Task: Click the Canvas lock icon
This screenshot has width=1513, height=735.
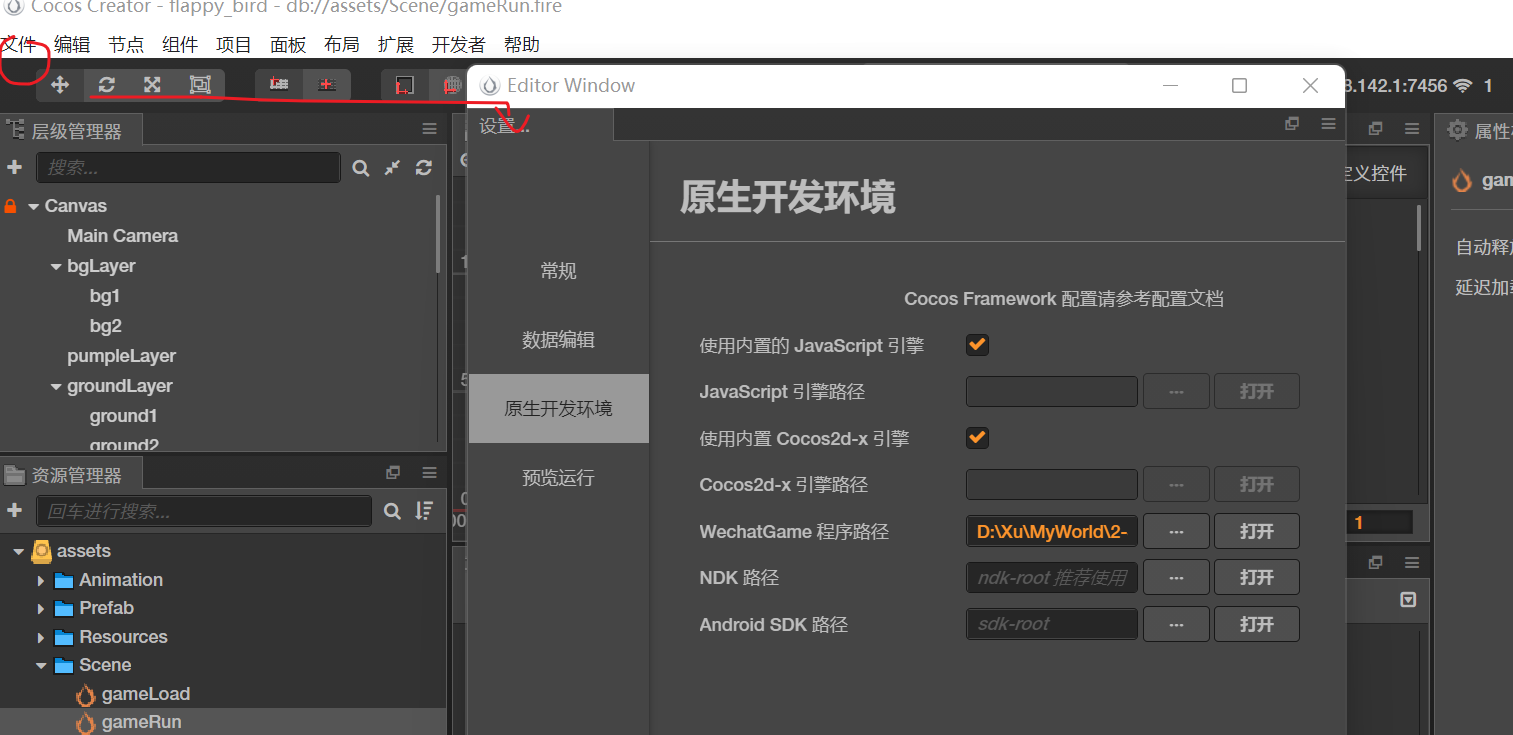Action: (x=11, y=206)
